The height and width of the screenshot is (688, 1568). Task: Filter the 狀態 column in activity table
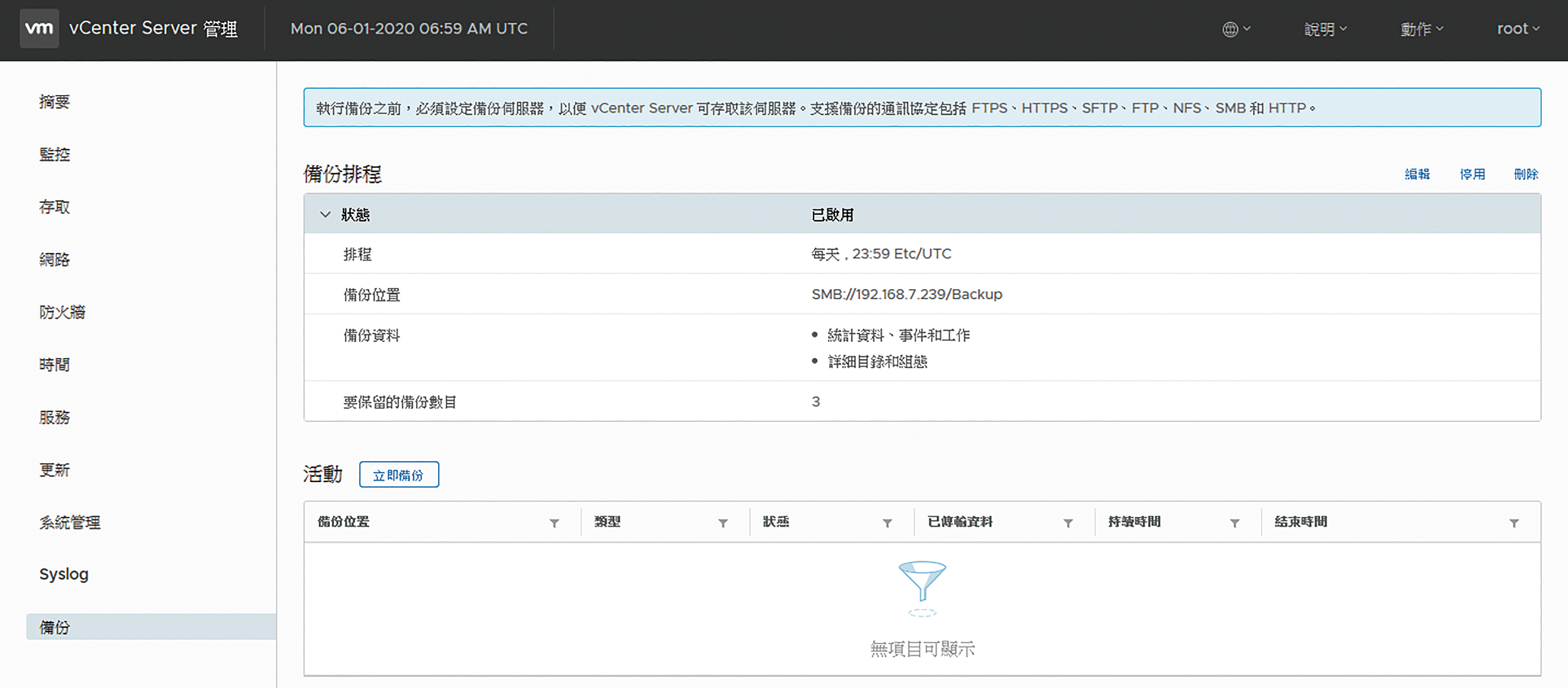[x=887, y=523]
